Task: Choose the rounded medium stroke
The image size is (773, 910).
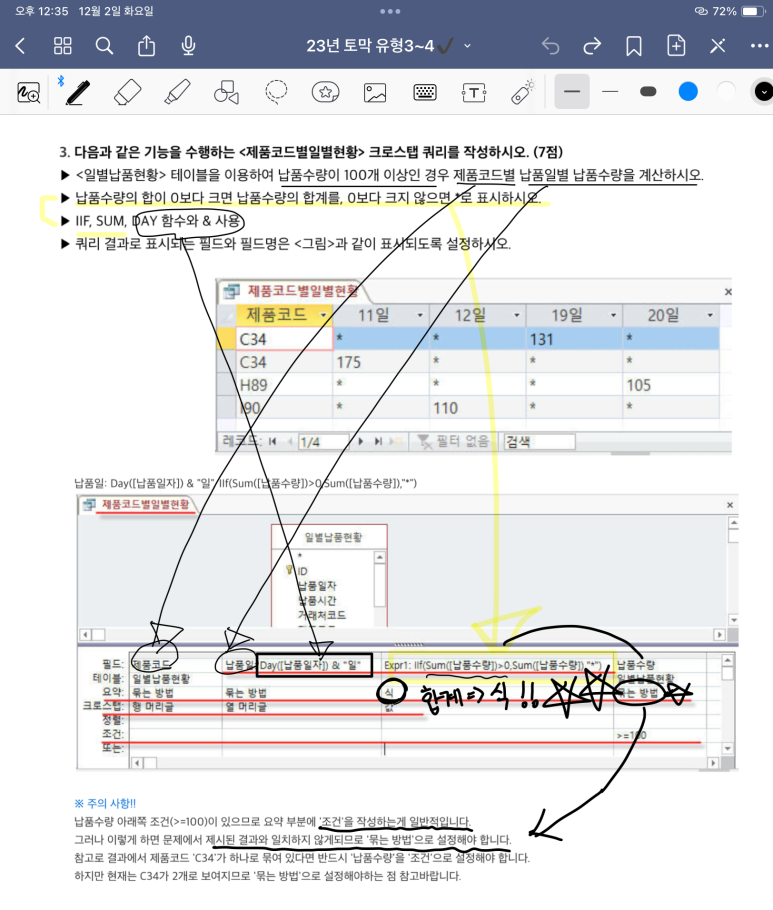Action: click(x=648, y=92)
